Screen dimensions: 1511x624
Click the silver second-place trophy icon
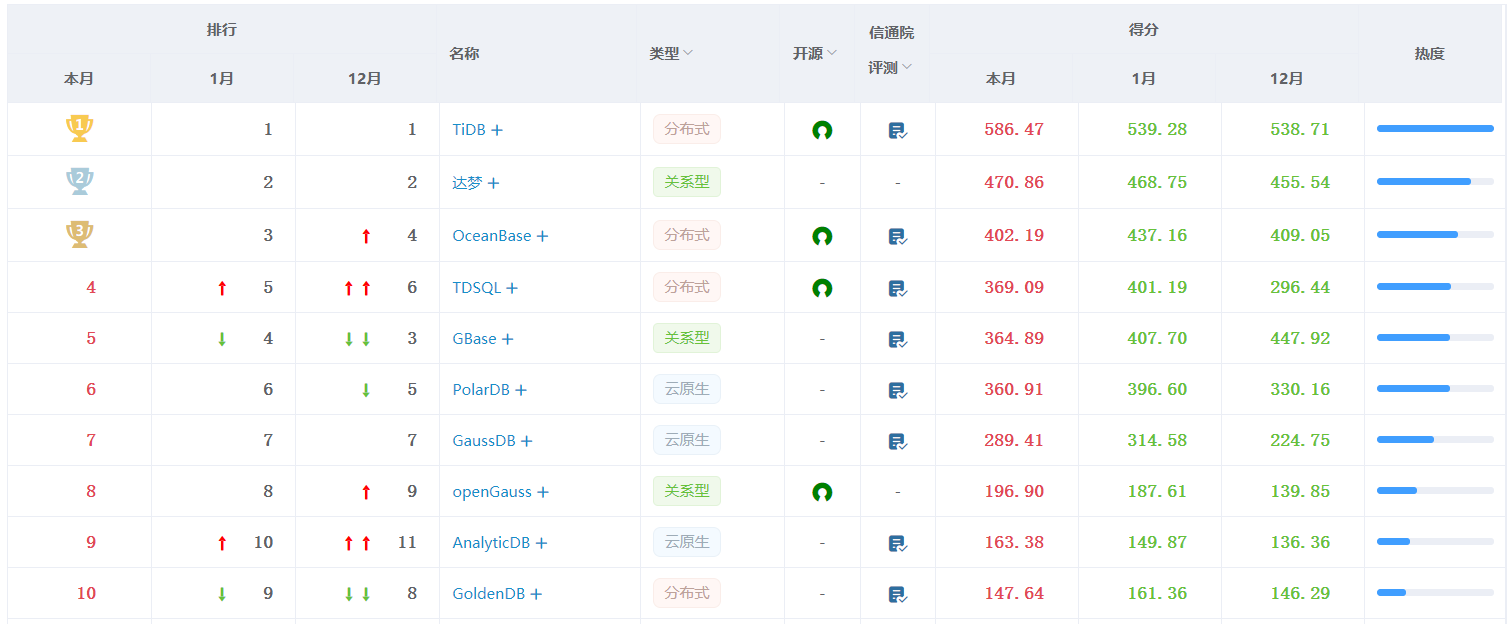pyautogui.click(x=79, y=182)
